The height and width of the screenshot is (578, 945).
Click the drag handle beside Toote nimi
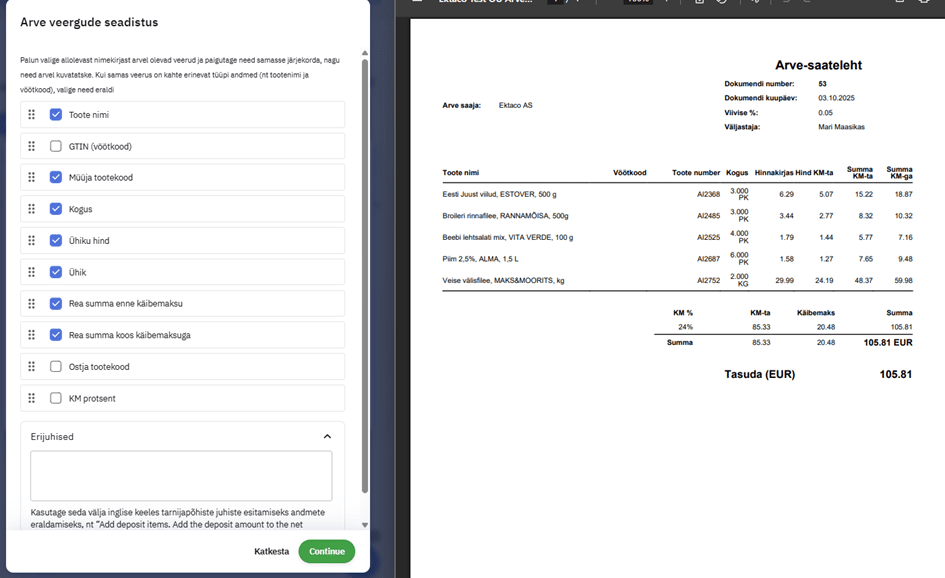click(x=31, y=115)
